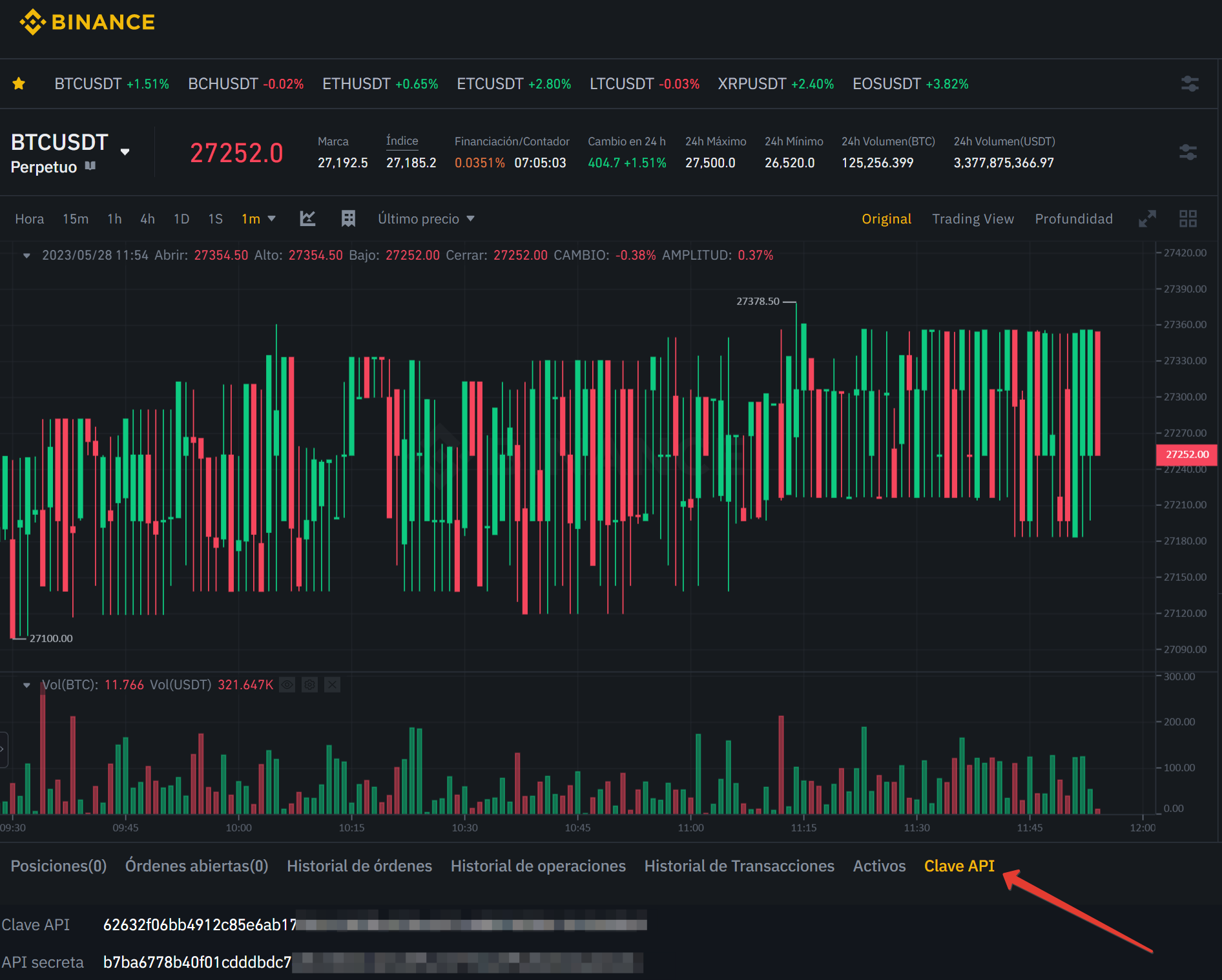
Task: Click the 27252.0 last price
Action: [x=236, y=153]
